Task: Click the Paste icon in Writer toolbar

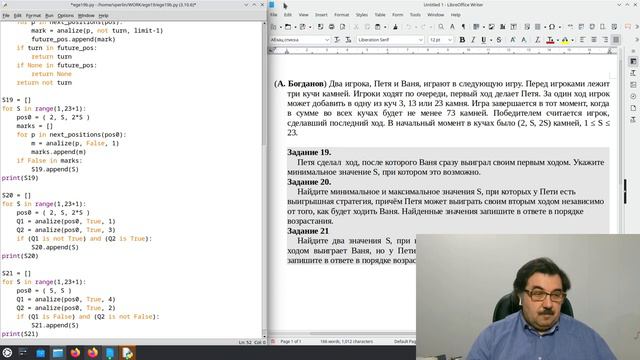Action: click(x=378, y=27)
